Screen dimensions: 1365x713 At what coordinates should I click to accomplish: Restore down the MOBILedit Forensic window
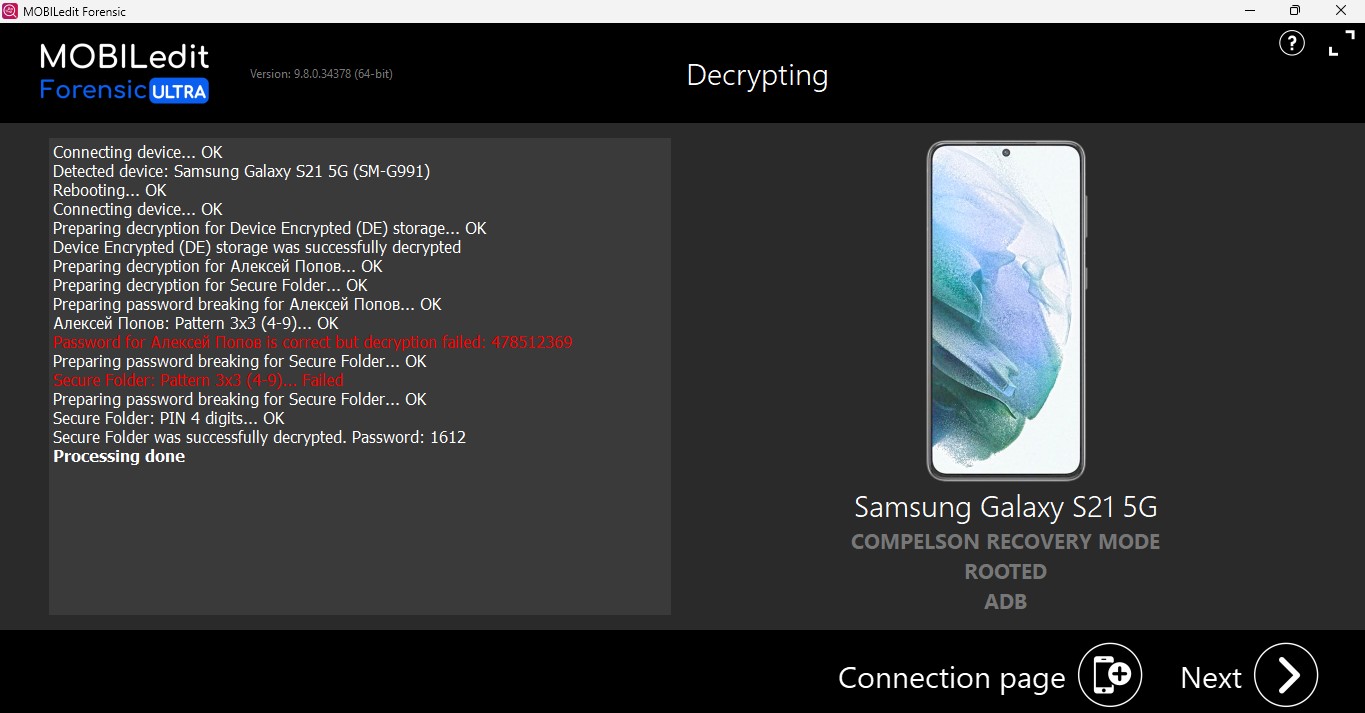[x=1294, y=11]
